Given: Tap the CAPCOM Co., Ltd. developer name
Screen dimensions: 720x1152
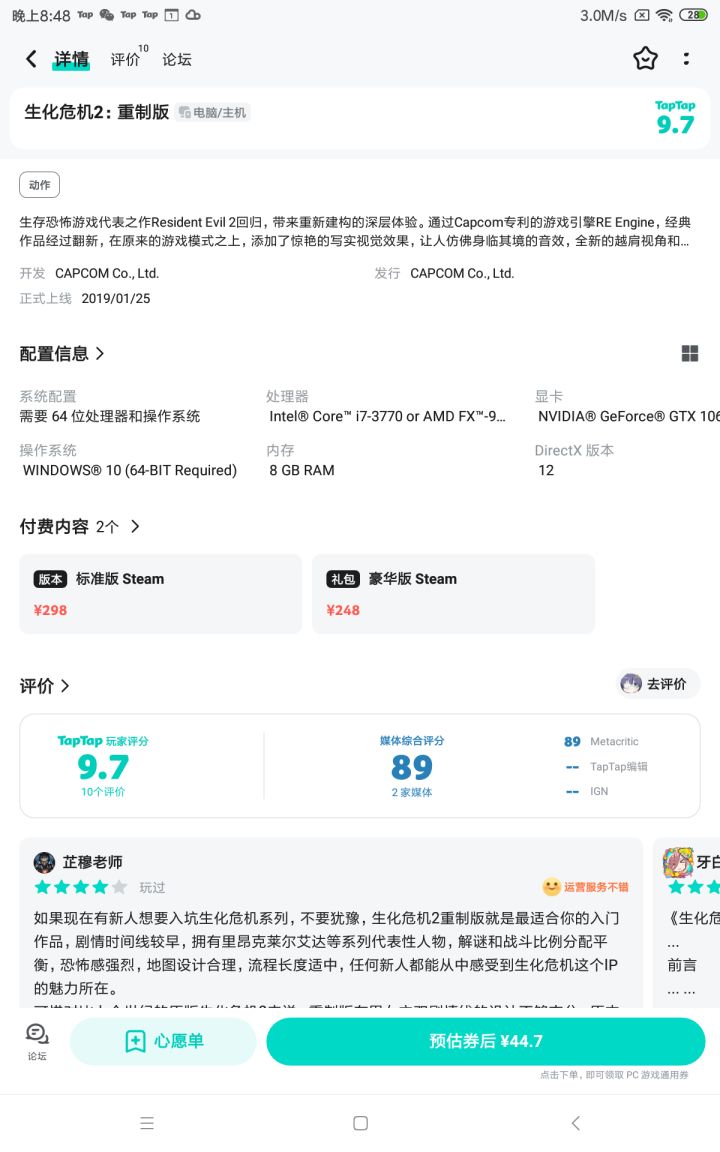Looking at the screenshot, I should point(107,273).
